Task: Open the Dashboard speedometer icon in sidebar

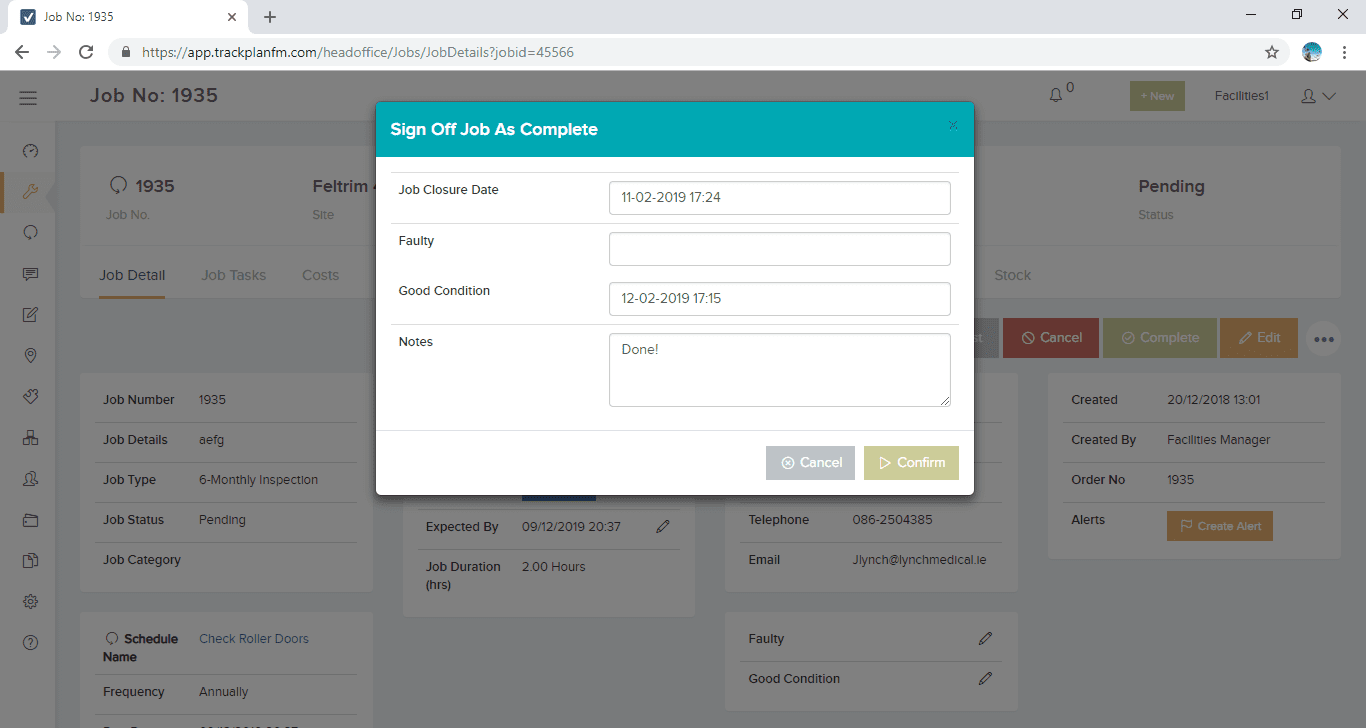Action: (x=29, y=150)
